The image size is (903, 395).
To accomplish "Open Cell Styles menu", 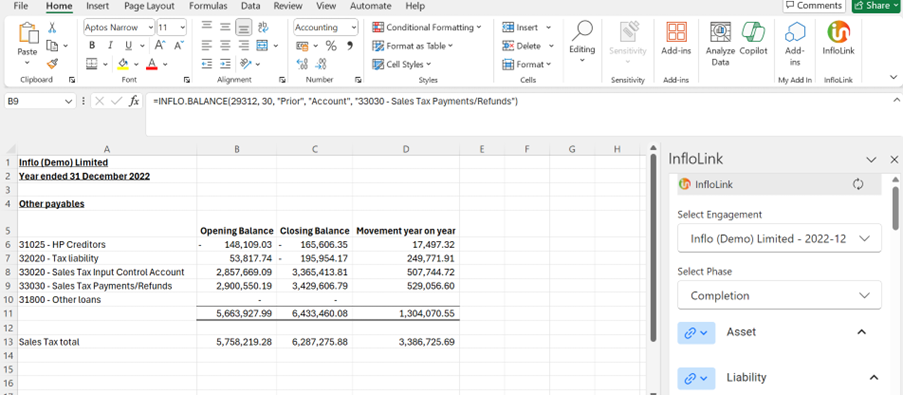I will (x=402, y=64).
